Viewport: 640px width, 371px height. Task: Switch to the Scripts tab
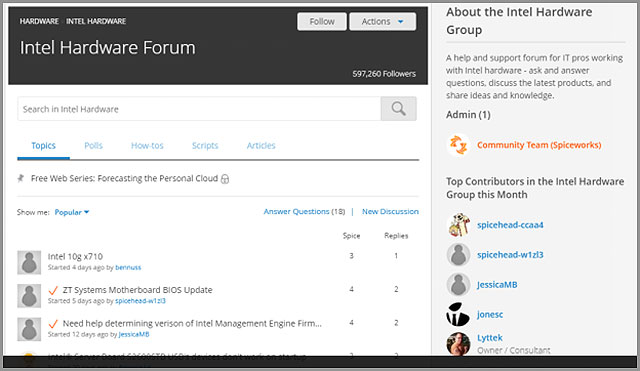click(205, 146)
